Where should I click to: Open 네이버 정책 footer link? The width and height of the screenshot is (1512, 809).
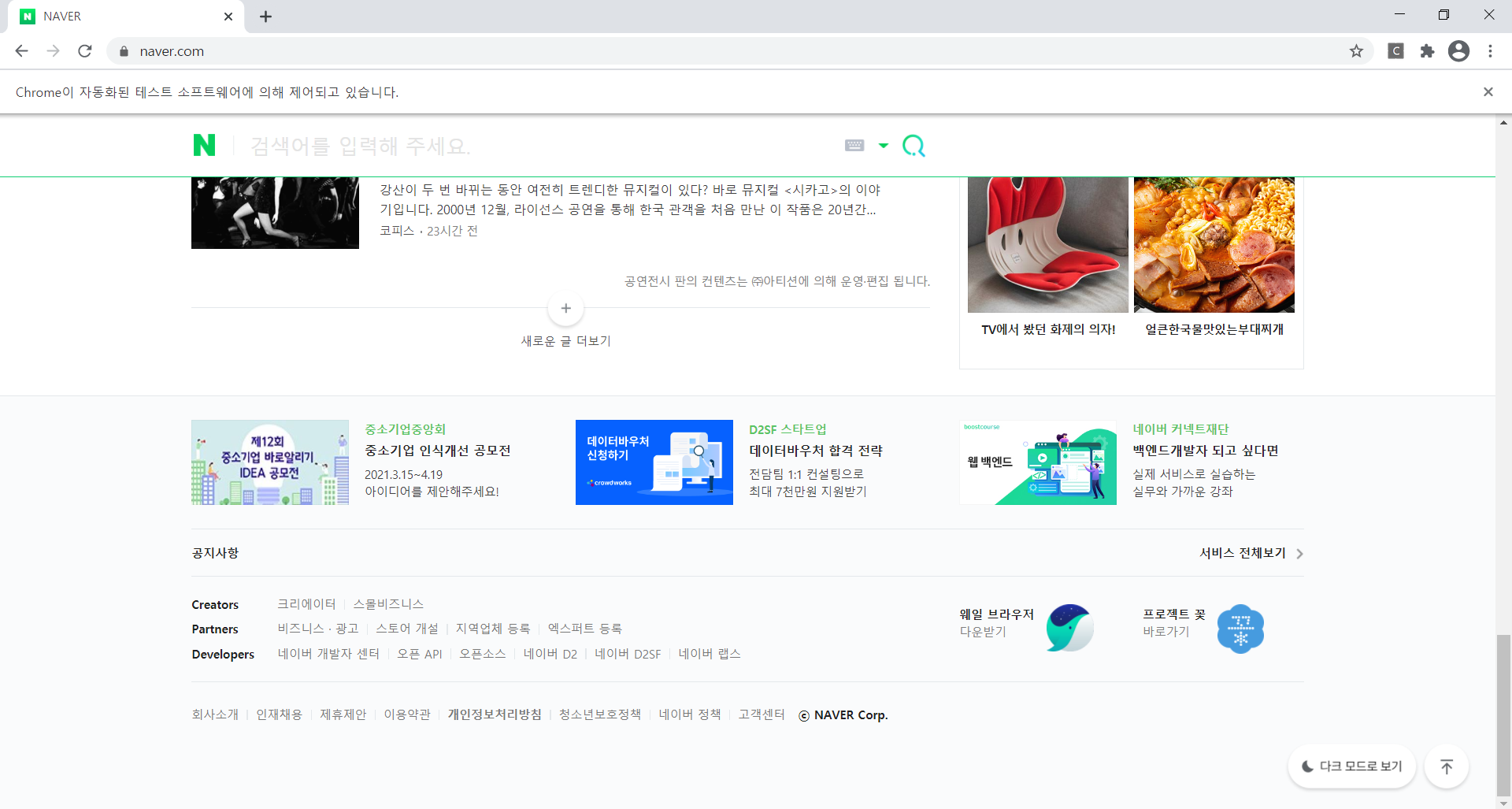(x=690, y=714)
